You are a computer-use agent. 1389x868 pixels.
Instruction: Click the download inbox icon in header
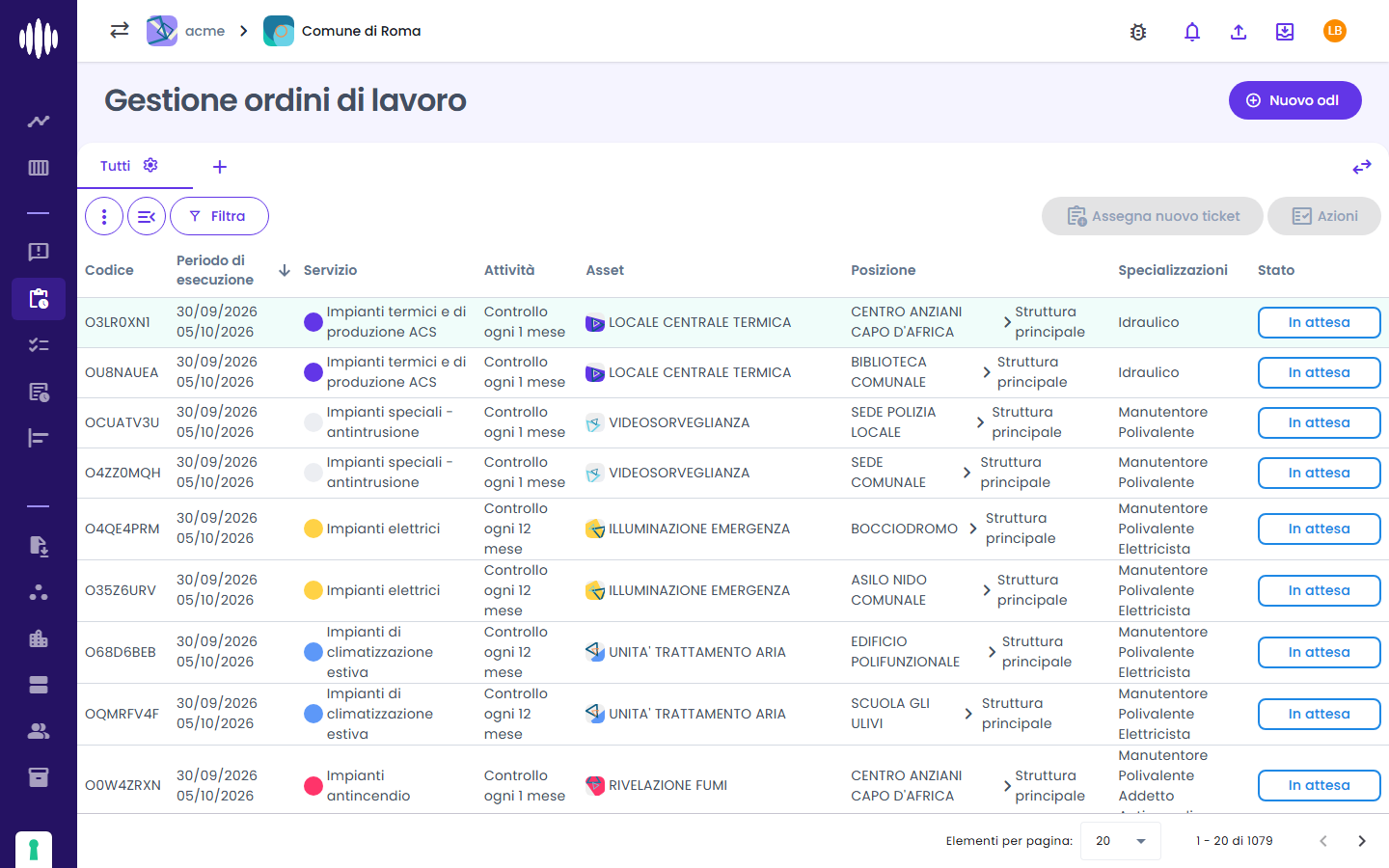[x=1285, y=32]
